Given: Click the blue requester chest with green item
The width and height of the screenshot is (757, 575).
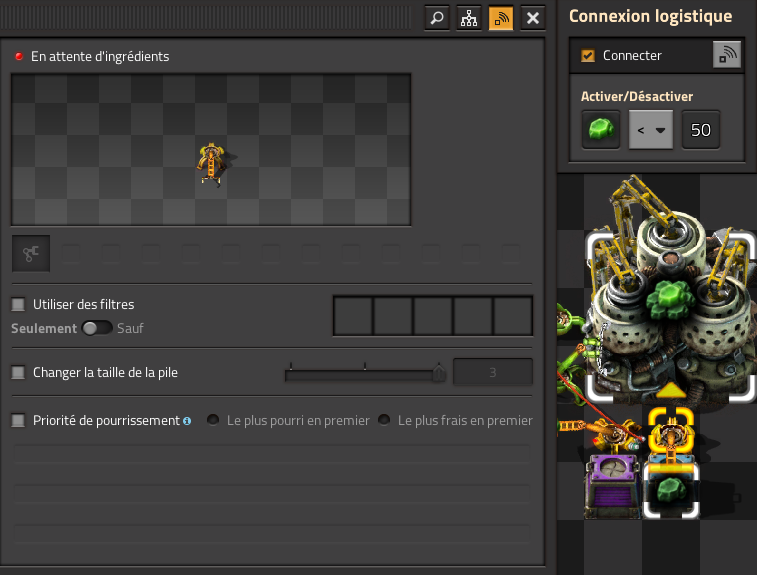Looking at the screenshot, I should click(671, 489).
